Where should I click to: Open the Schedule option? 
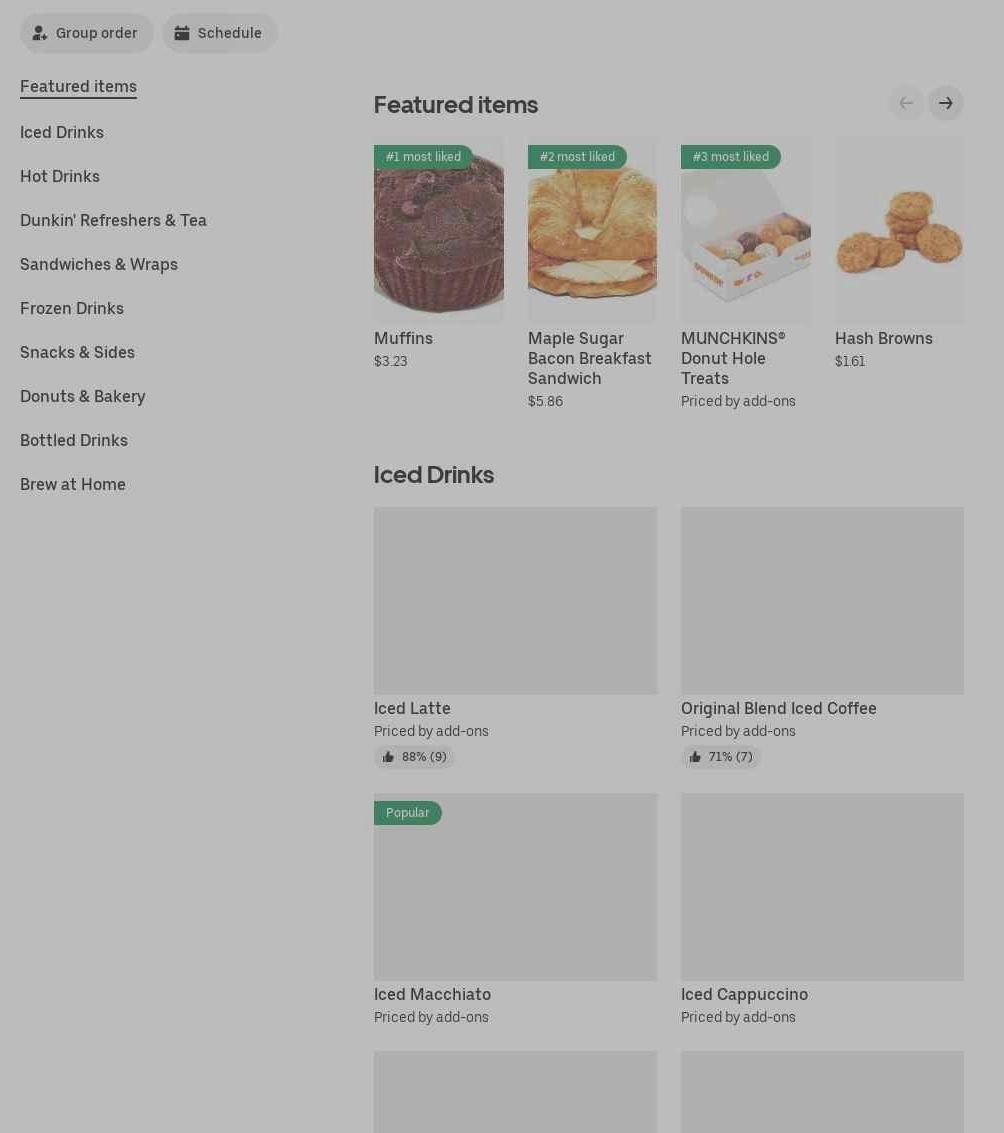click(x=219, y=33)
